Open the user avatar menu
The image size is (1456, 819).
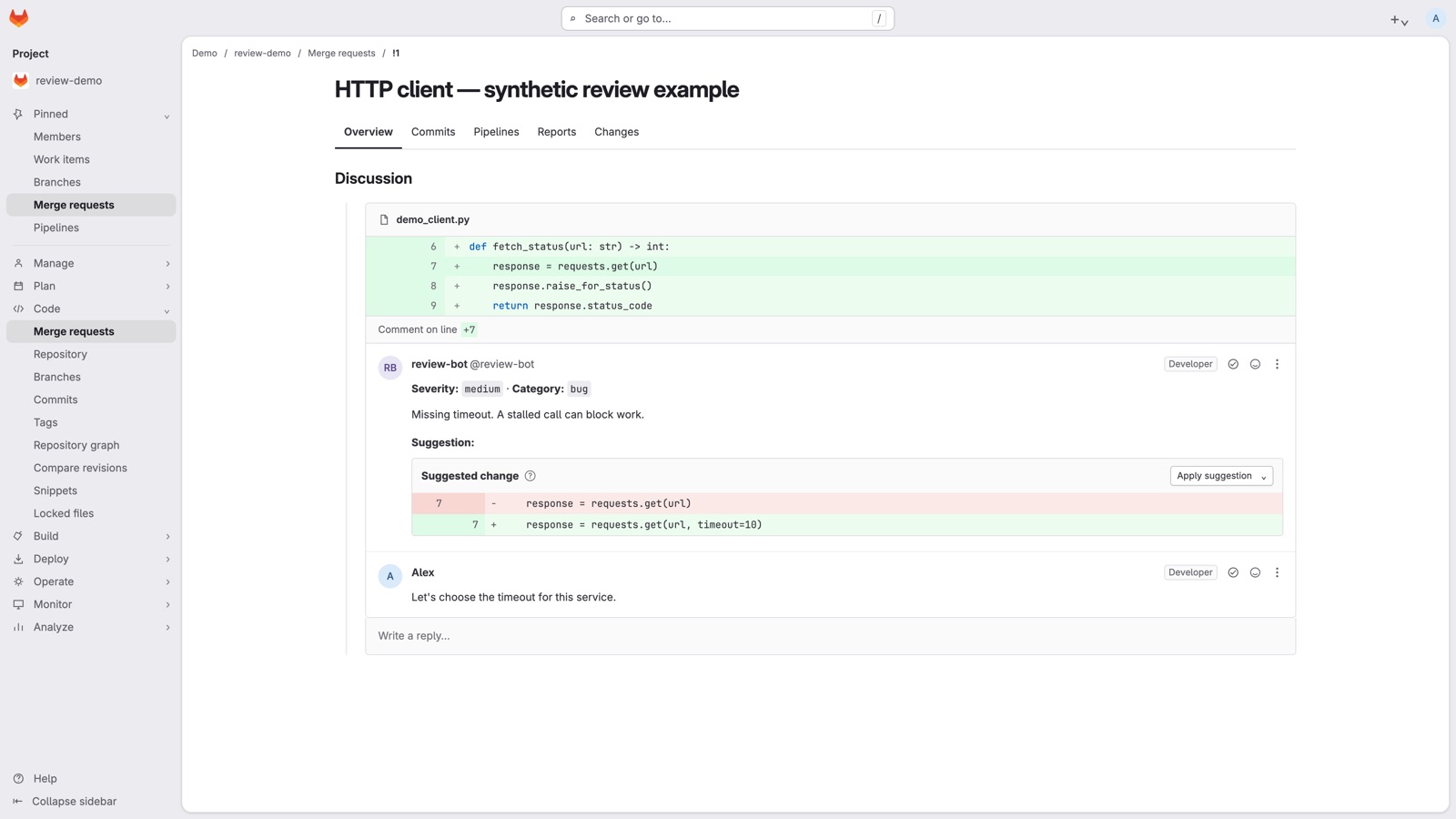[x=1435, y=18]
